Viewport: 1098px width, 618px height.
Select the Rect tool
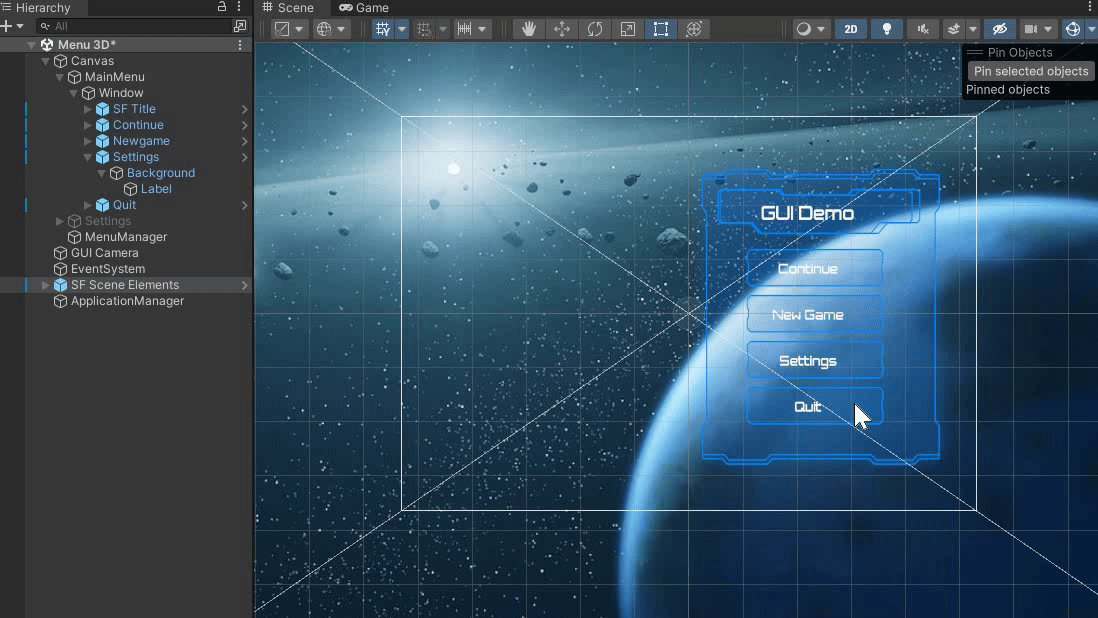(660, 29)
